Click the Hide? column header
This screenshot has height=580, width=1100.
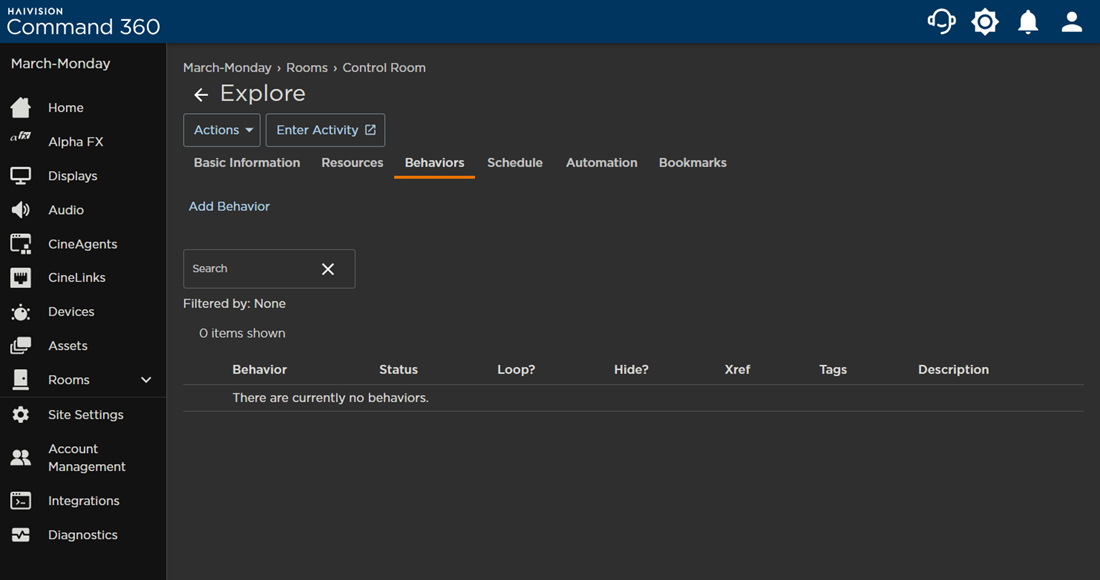click(x=631, y=370)
